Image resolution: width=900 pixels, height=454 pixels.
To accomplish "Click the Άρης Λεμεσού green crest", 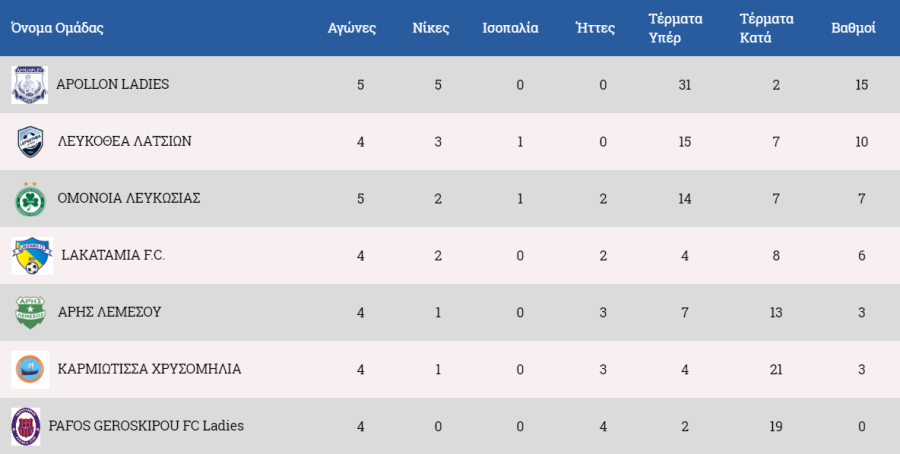I will pyautogui.click(x=30, y=312).
